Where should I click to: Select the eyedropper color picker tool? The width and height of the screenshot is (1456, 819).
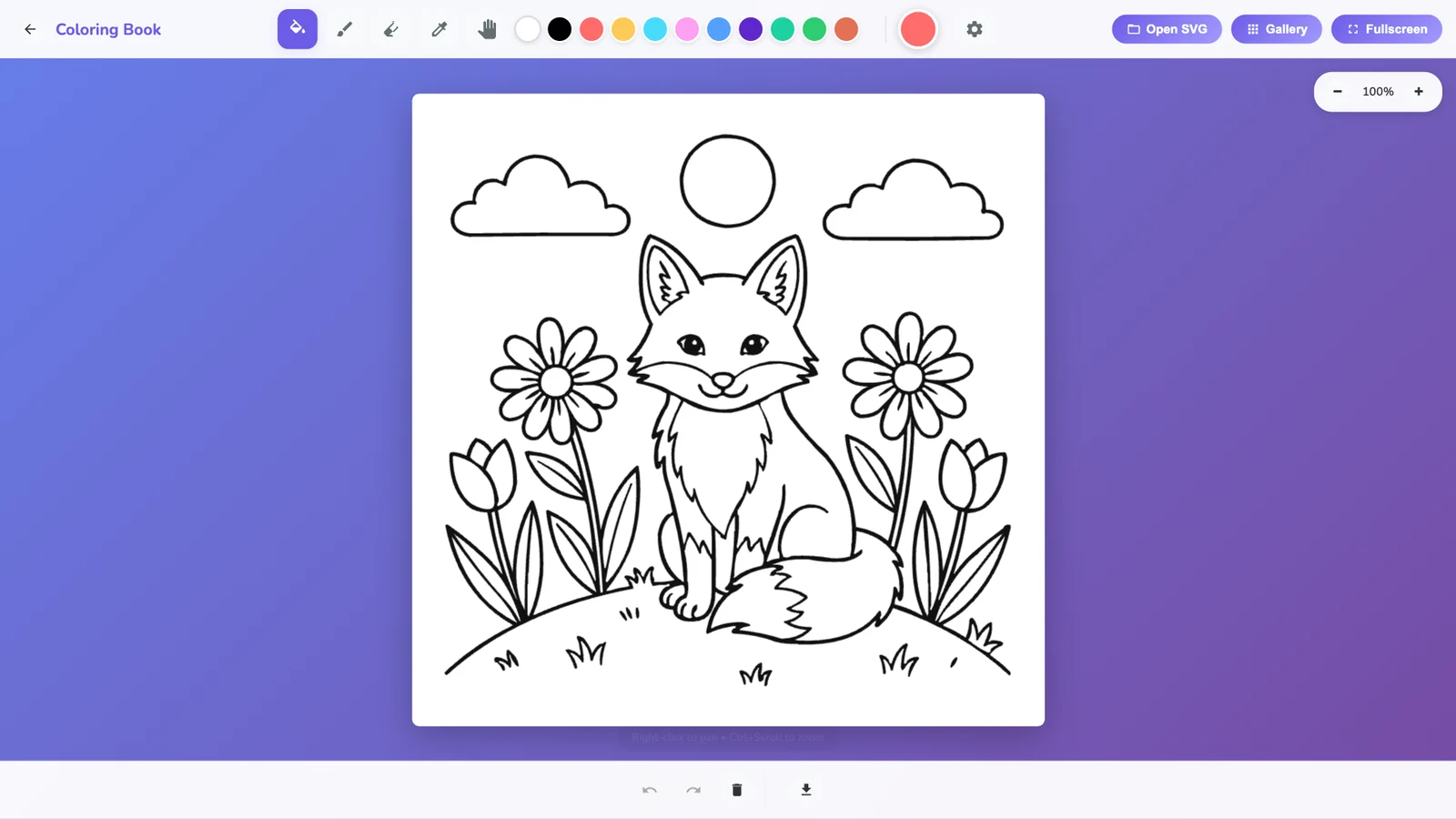tap(440, 29)
